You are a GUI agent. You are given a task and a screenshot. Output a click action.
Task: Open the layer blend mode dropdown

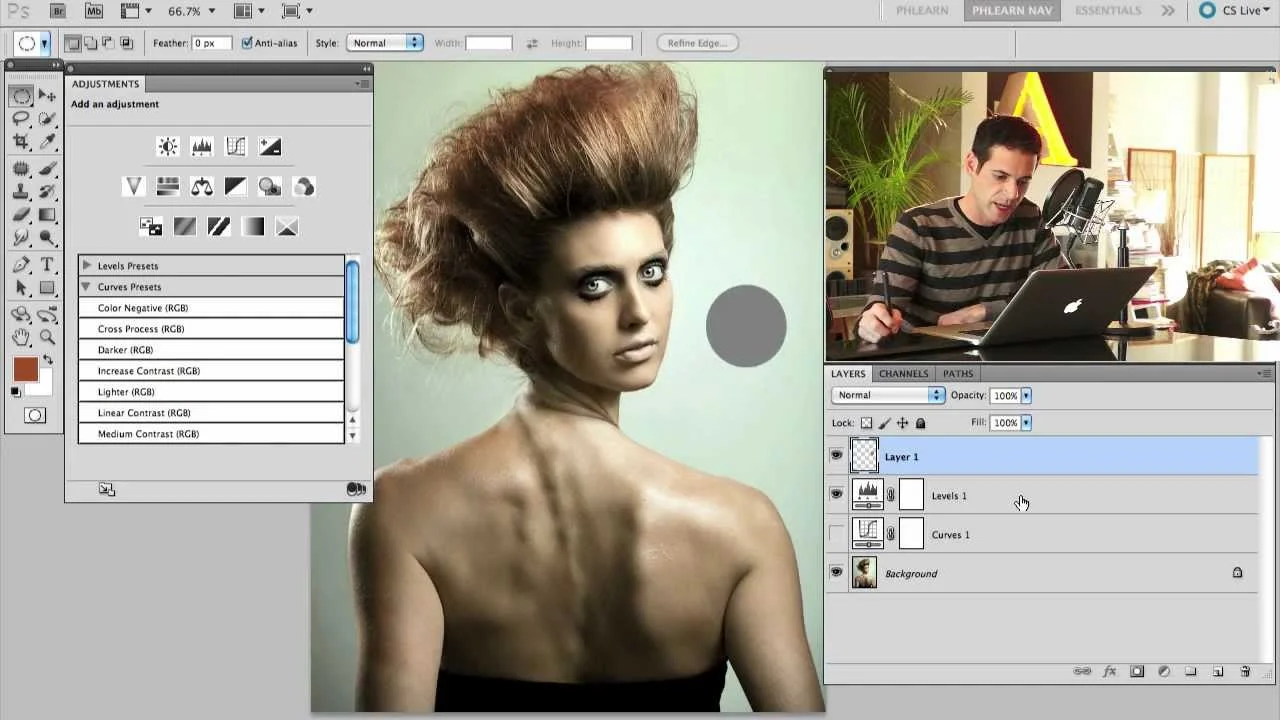point(886,395)
